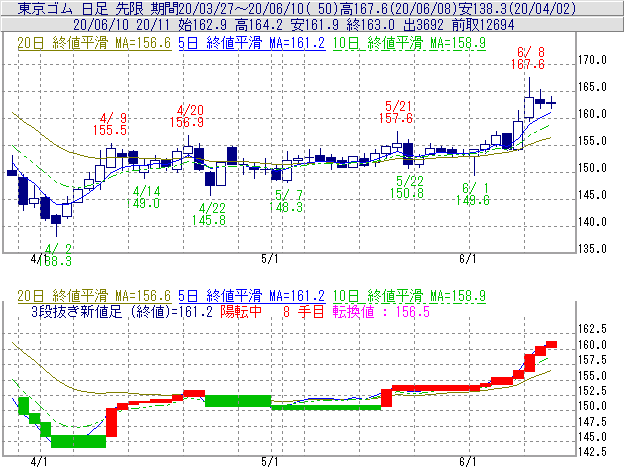Click the upper chart's 10日 終値平滑 MA=158.9 legend
Viewport: 624px width, 474px height.
pos(409,43)
